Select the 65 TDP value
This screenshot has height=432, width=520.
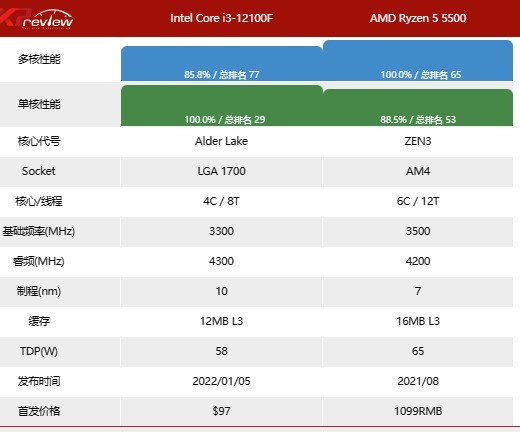418,351
